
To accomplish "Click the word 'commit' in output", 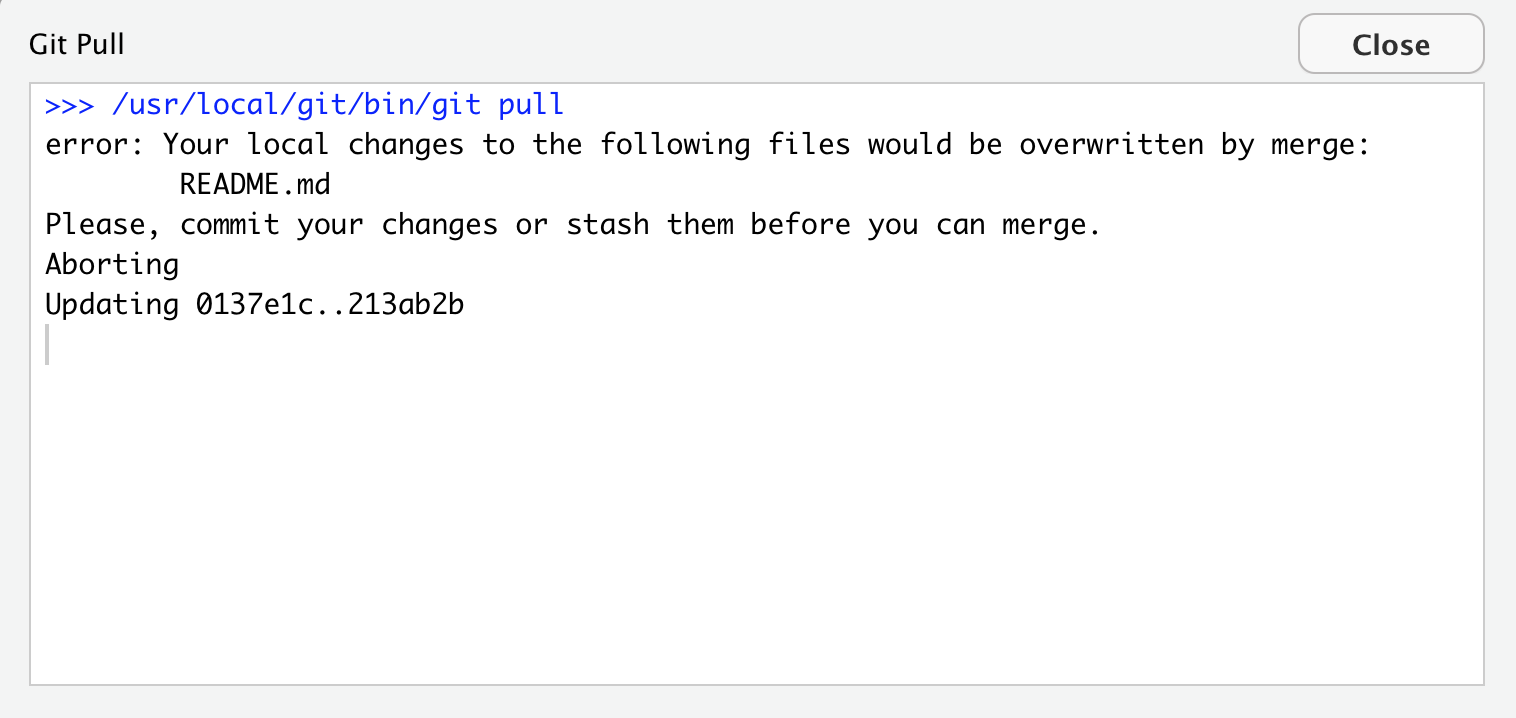I will click(x=230, y=224).
